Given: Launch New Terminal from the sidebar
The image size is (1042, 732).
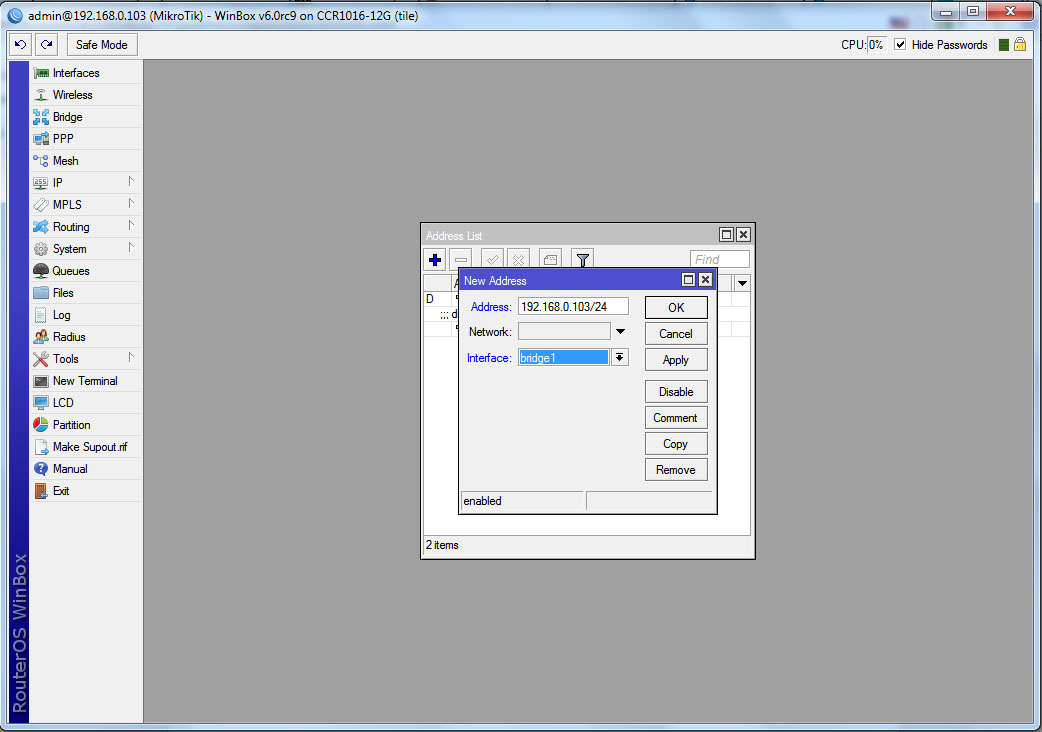Looking at the screenshot, I should click(x=85, y=381).
